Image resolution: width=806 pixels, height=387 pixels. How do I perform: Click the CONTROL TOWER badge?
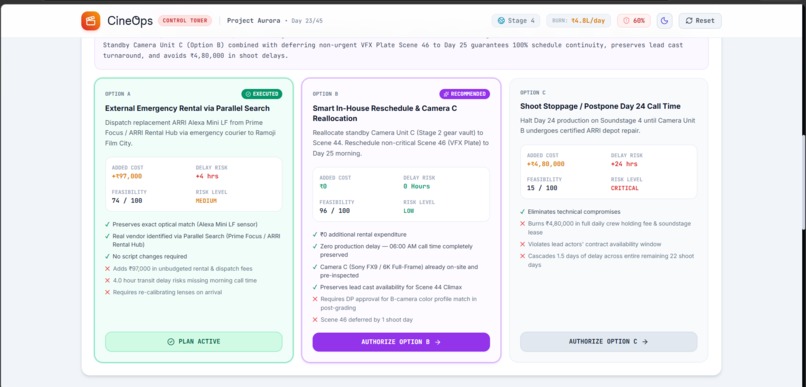pos(185,21)
